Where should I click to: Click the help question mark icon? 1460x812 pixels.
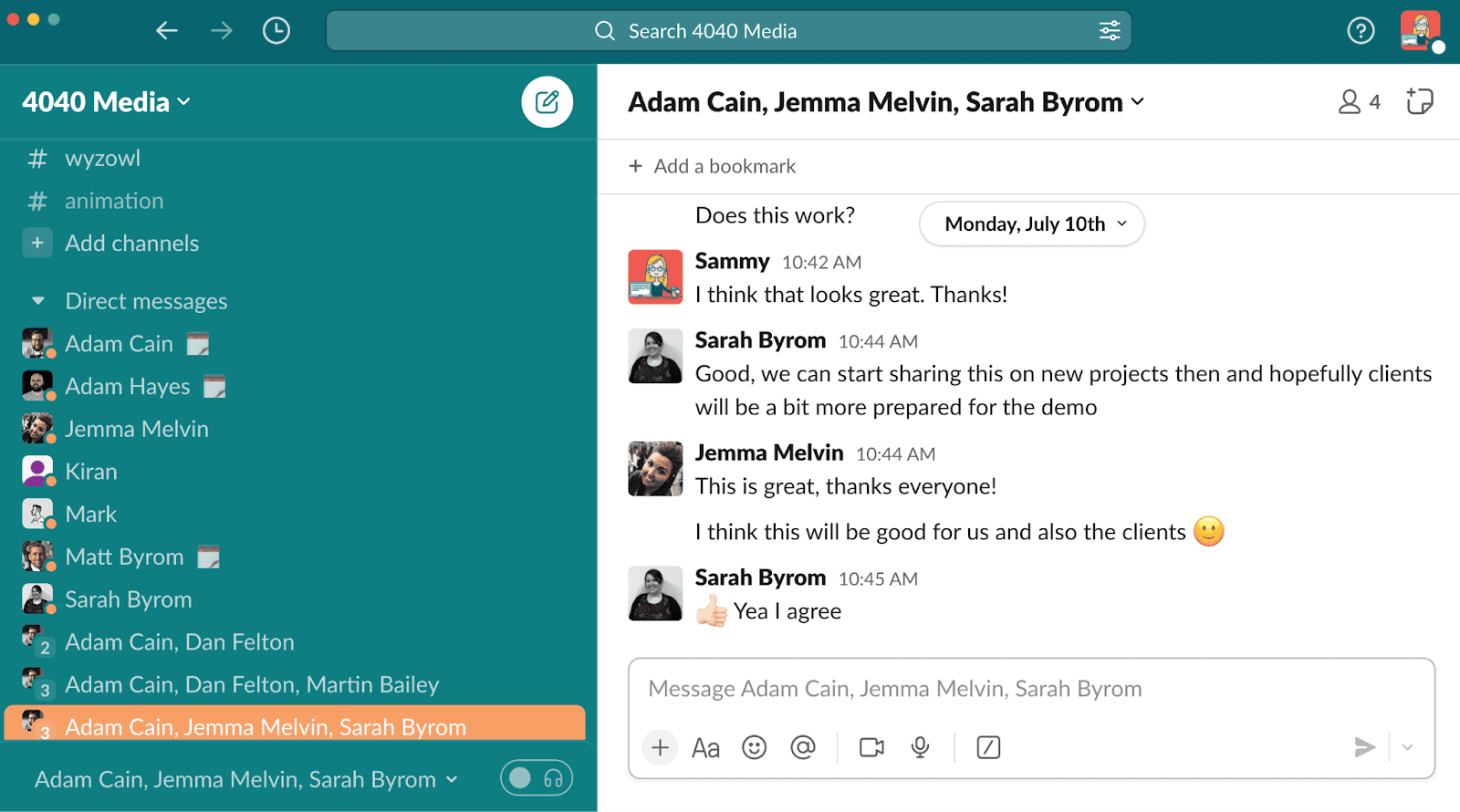(1360, 31)
